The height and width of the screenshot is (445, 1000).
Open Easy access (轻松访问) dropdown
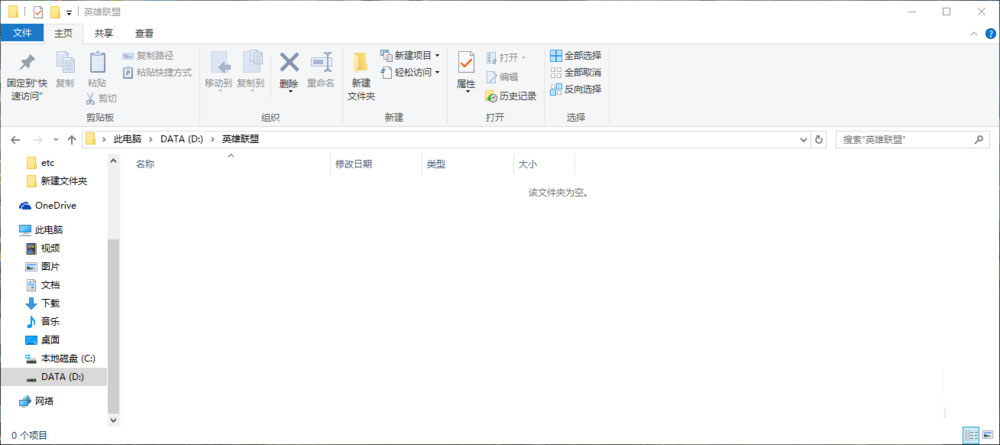[409, 73]
